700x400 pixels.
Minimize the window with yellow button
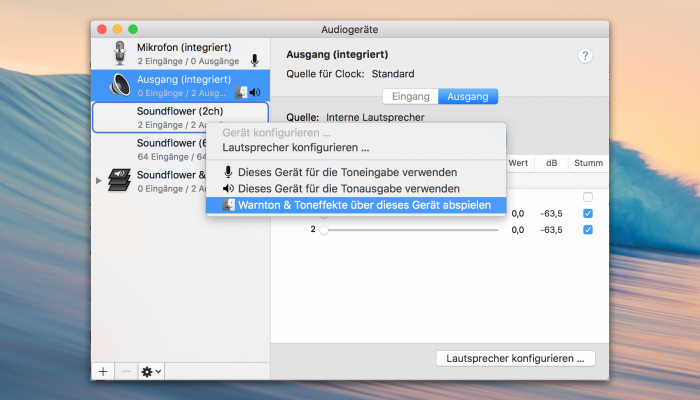(x=117, y=29)
